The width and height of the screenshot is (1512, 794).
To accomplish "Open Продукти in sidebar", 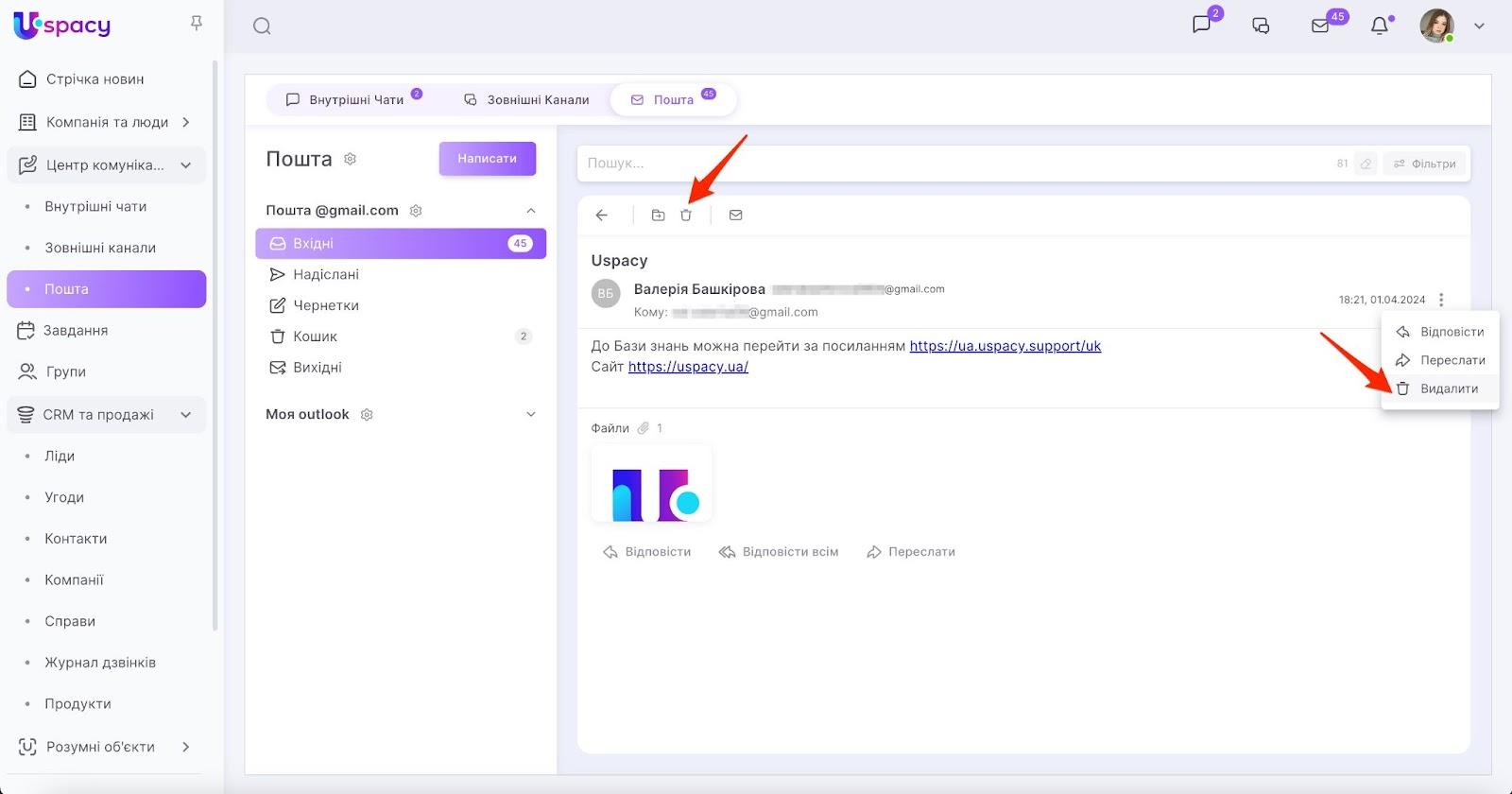I will pos(106,704).
